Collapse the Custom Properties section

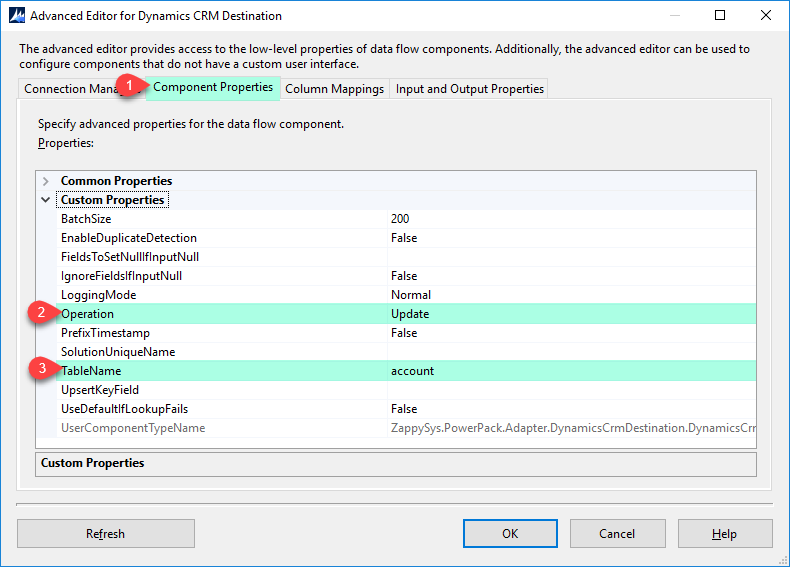point(46,200)
